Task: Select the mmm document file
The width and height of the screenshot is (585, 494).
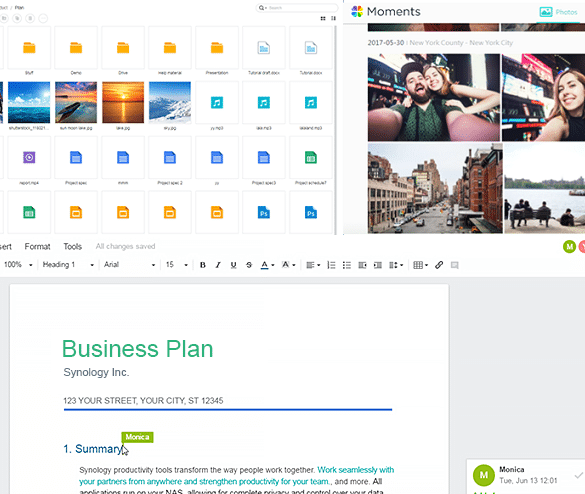Action: [123, 157]
